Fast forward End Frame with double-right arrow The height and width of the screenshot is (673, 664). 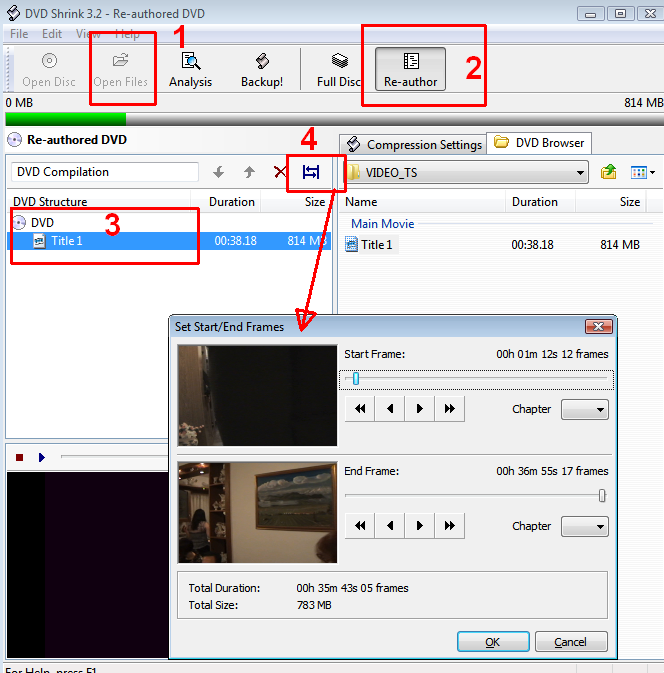(449, 525)
